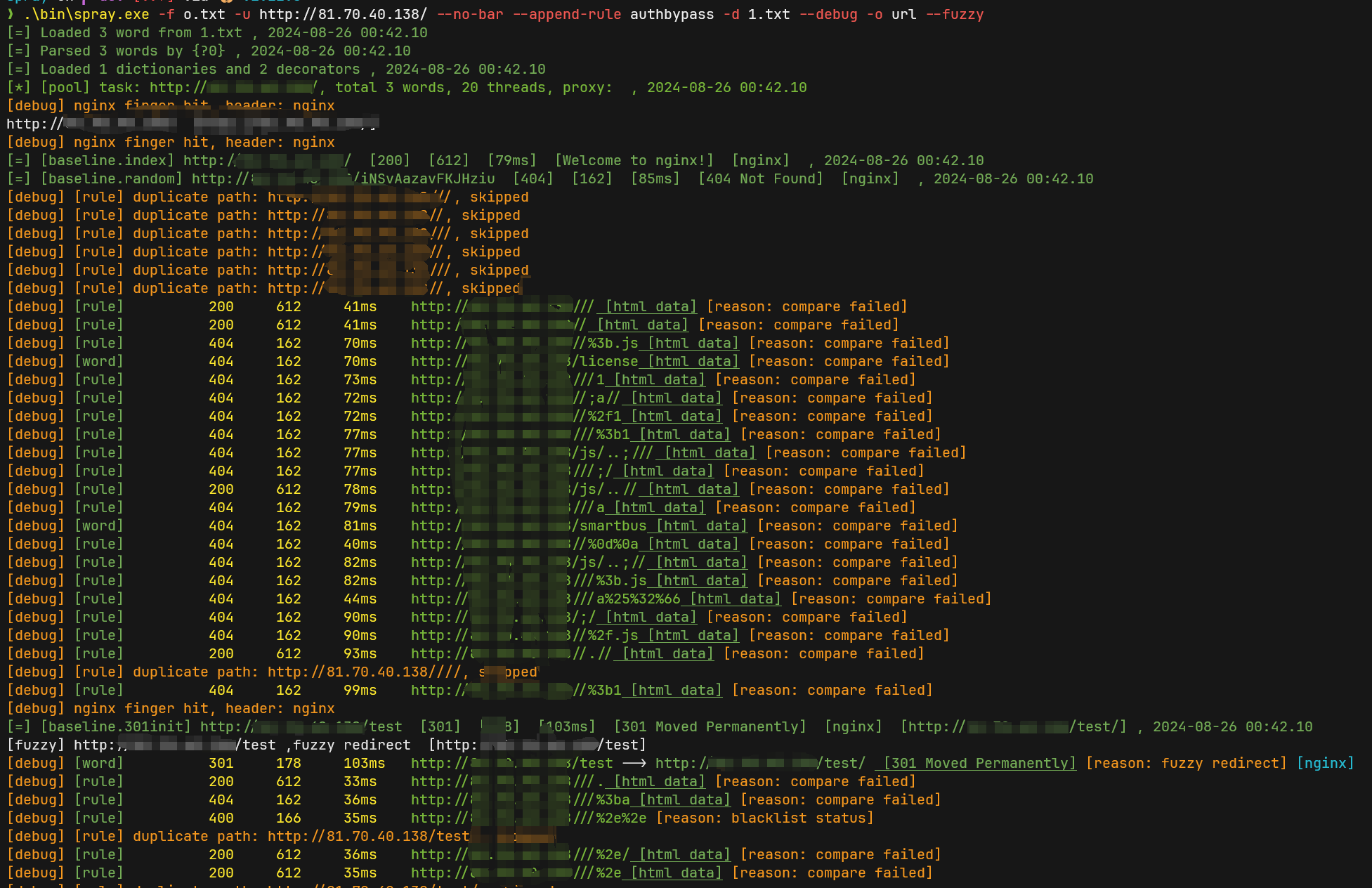The height and width of the screenshot is (888, 1372).
Task: Click the [baseline.index] label
Action: pos(107,160)
